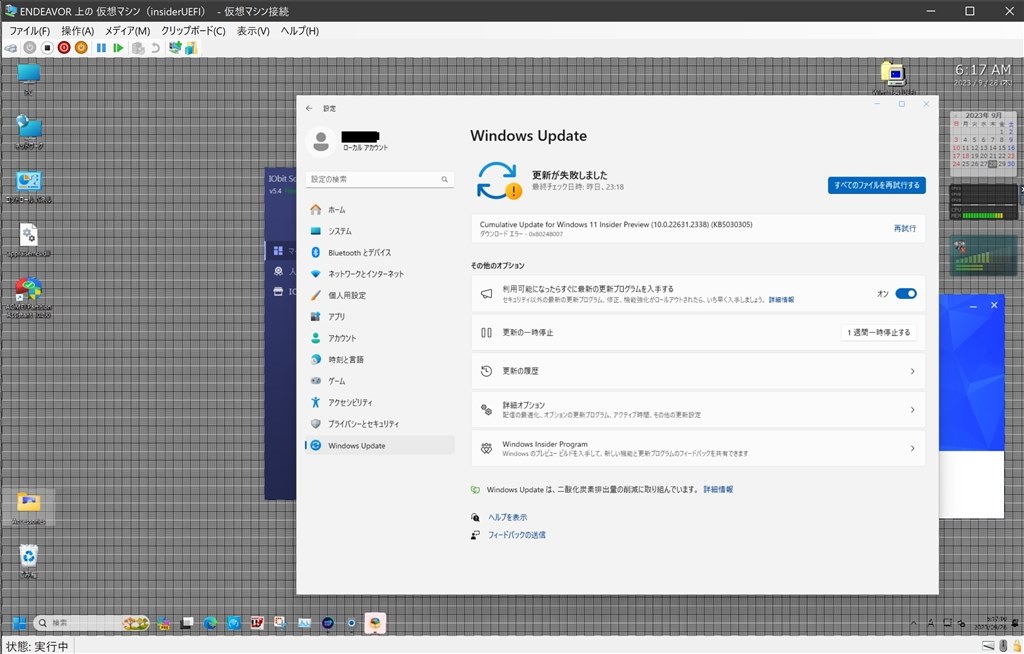Click 詳細情報 link about carbon emissions
The height and width of the screenshot is (654, 1024).
coord(718,489)
